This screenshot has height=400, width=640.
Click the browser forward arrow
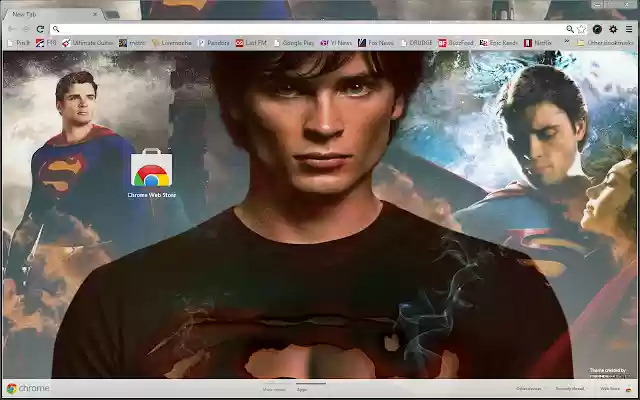tap(26, 29)
